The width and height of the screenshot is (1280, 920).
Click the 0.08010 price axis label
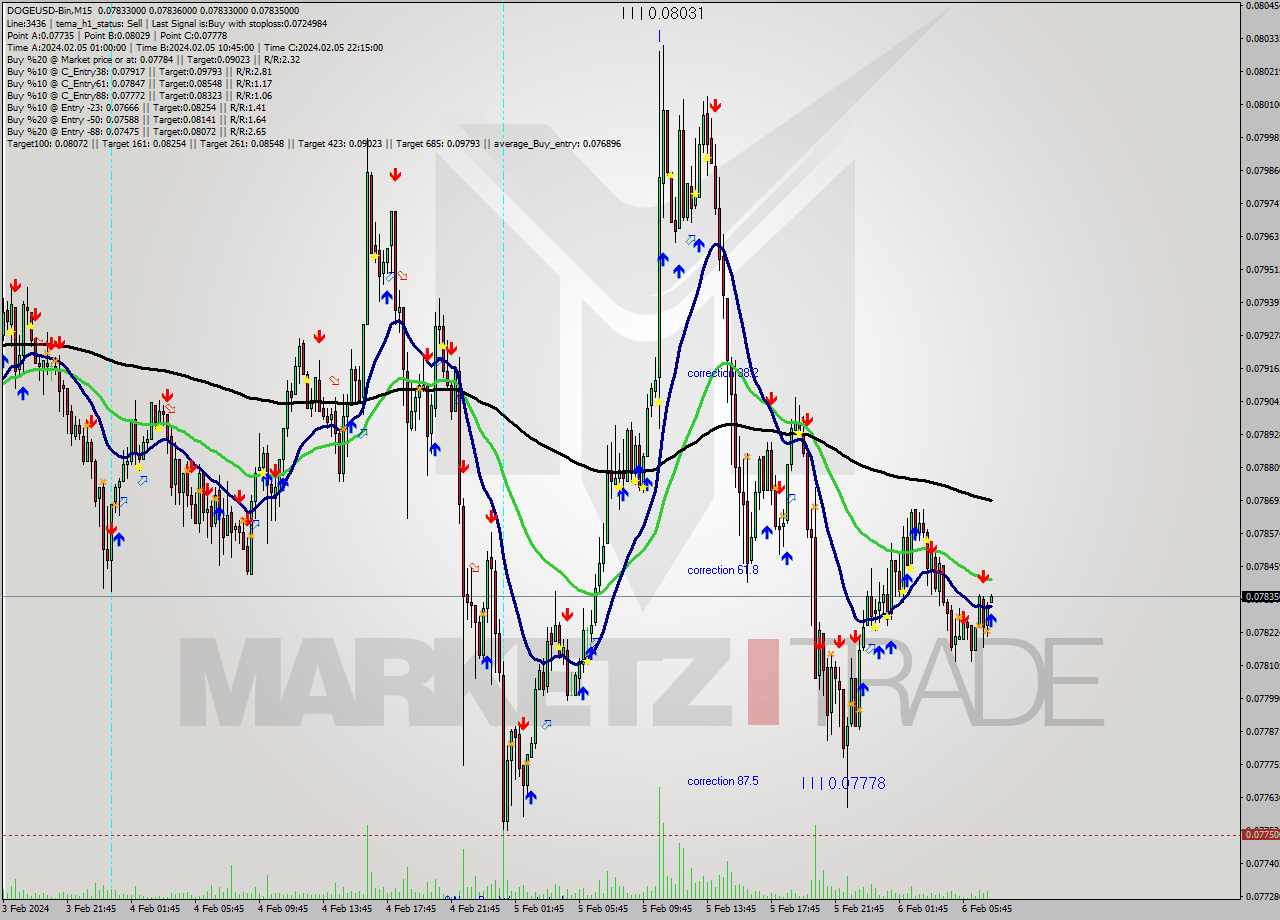1262,104
